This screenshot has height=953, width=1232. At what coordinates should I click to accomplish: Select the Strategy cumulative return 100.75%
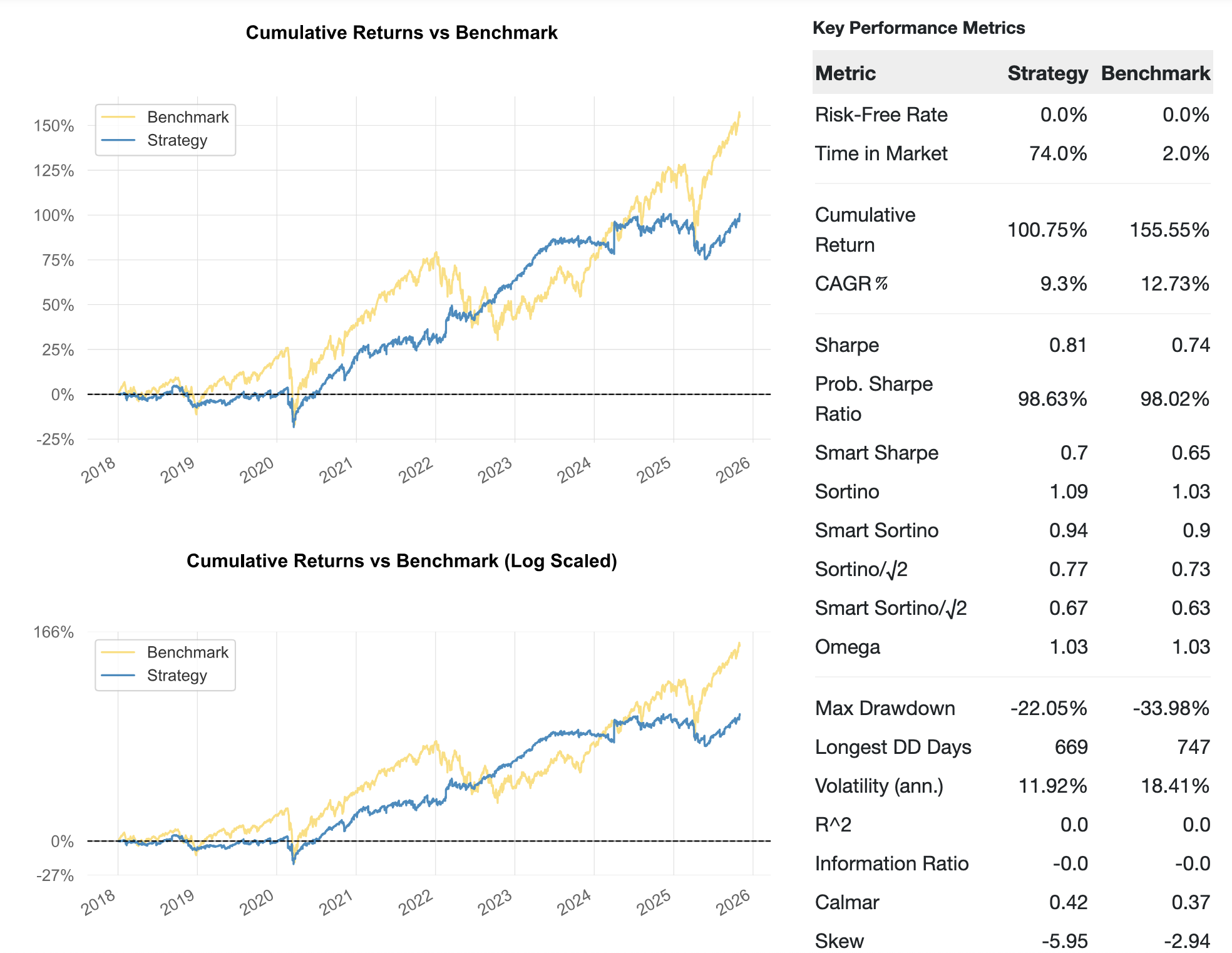point(1047,230)
